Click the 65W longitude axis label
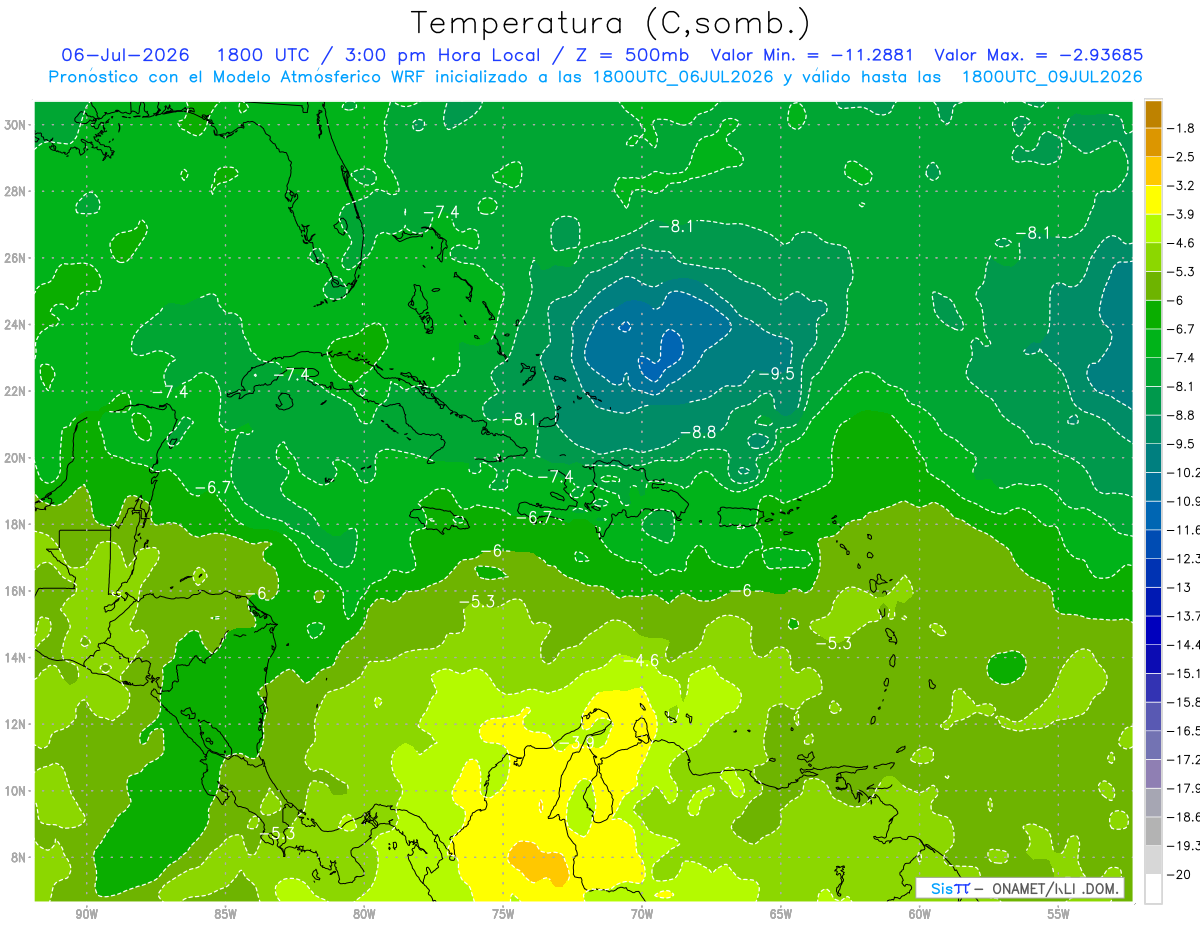The image size is (1200, 927). pos(781,914)
